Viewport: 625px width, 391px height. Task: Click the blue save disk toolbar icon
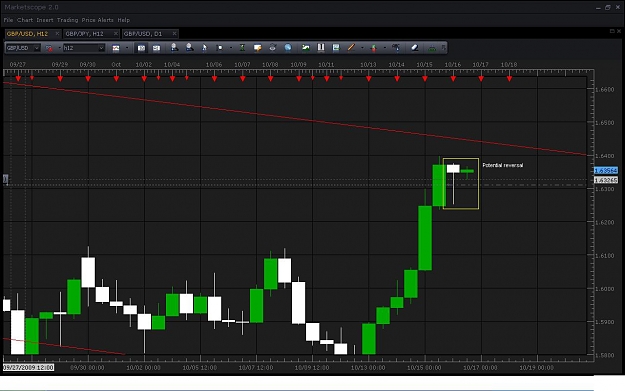(336, 48)
